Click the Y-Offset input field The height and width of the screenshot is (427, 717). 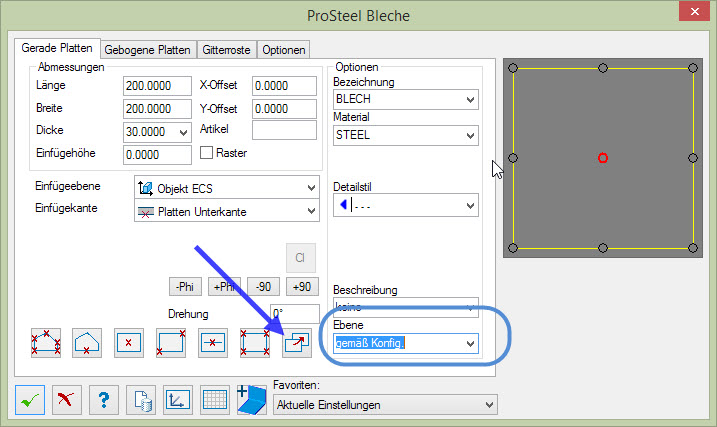(284, 109)
